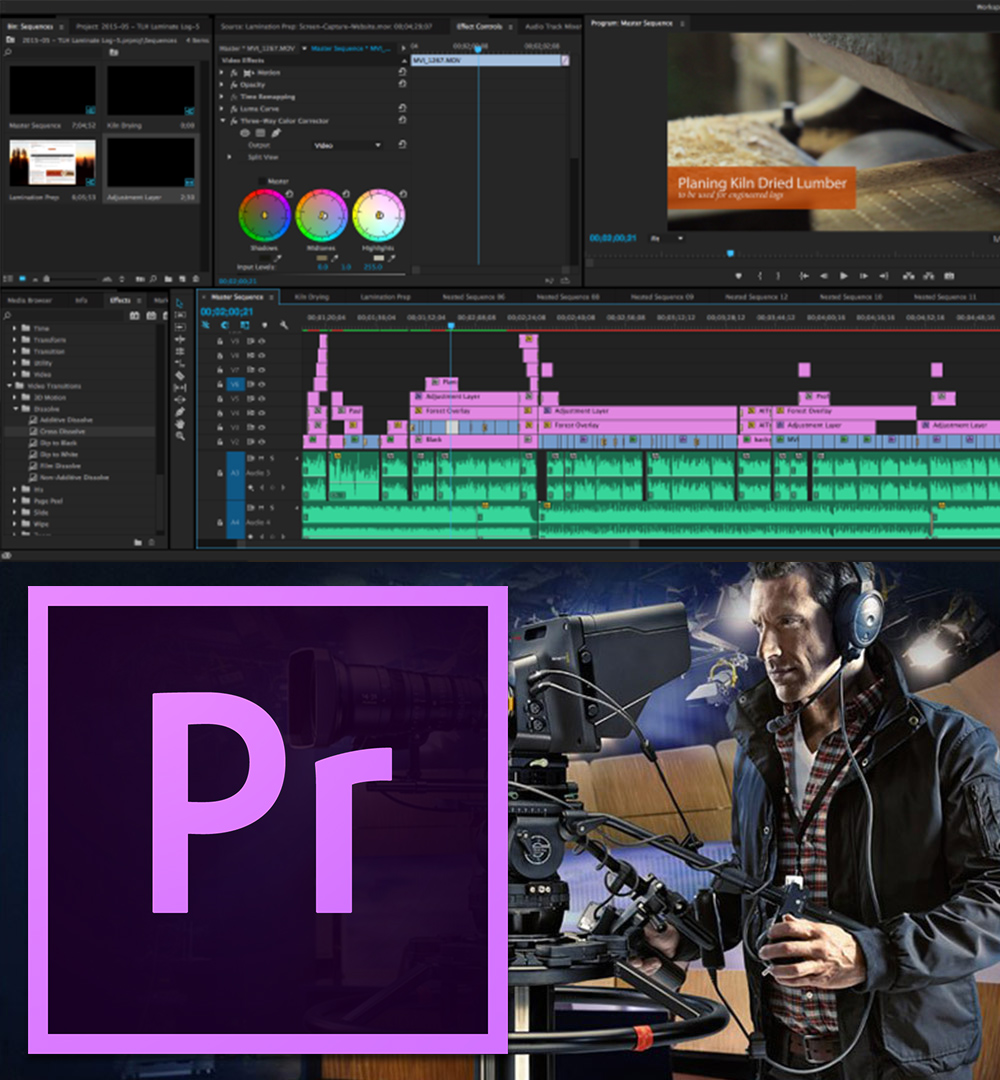The image size is (1000, 1080).
Task: Toggle lock on V6 track
Action: coord(220,384)
